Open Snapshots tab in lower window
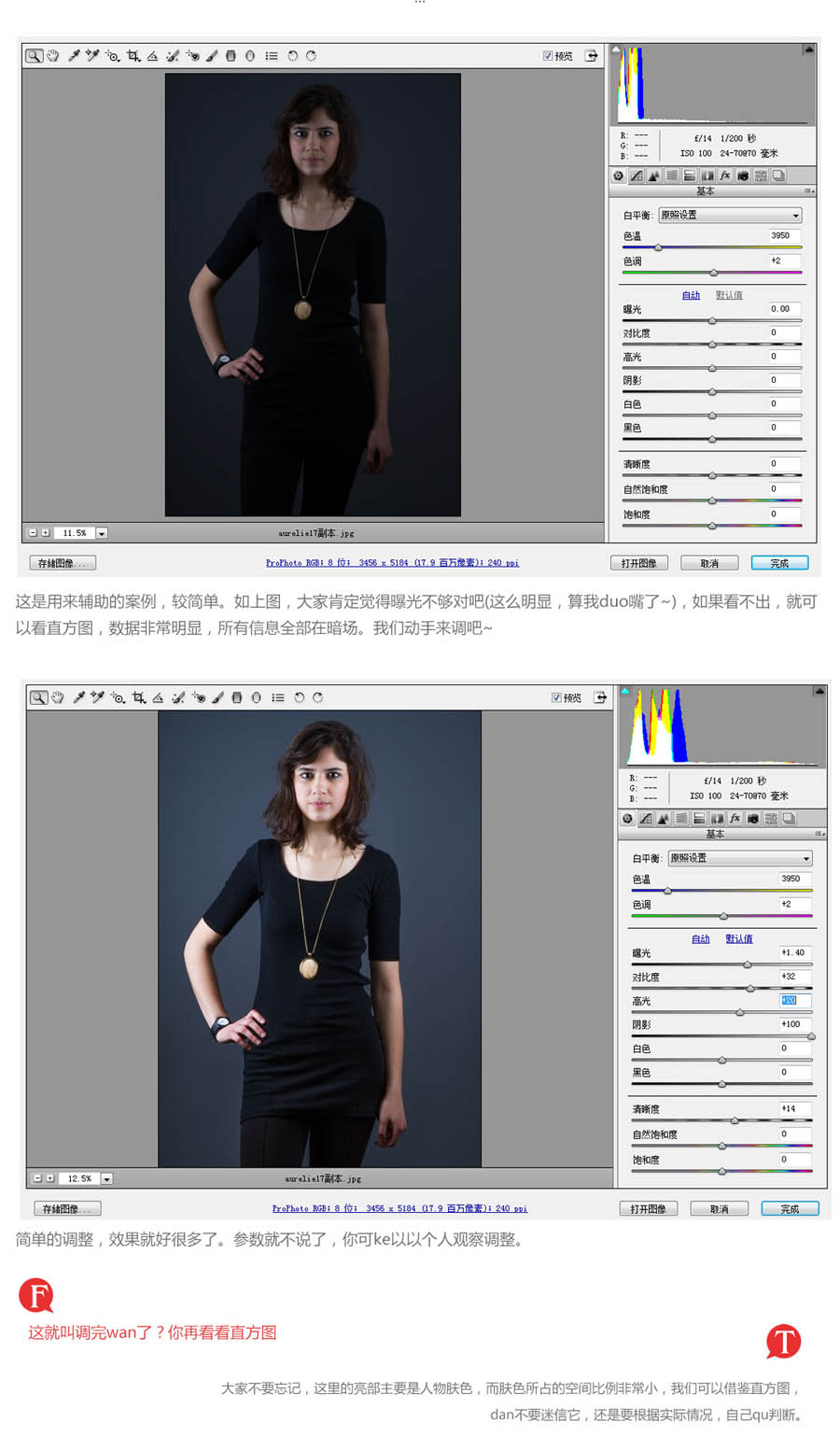 coord(789,818)
